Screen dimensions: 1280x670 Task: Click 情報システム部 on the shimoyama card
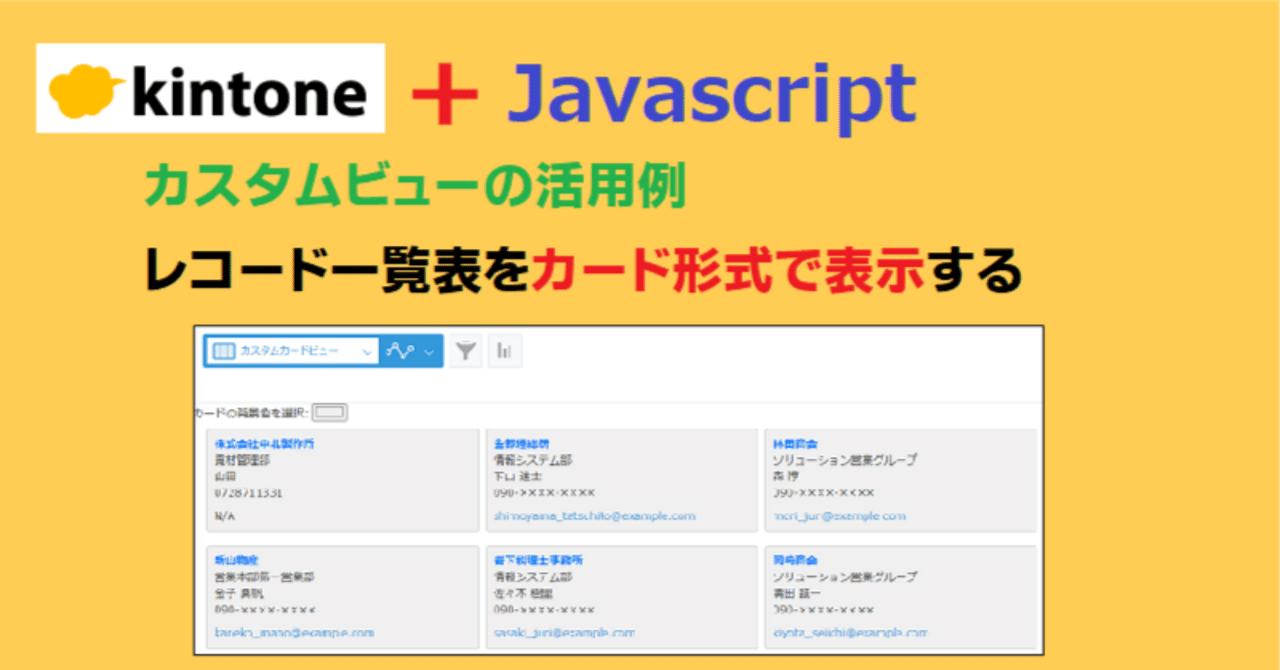tap(533, 461)
